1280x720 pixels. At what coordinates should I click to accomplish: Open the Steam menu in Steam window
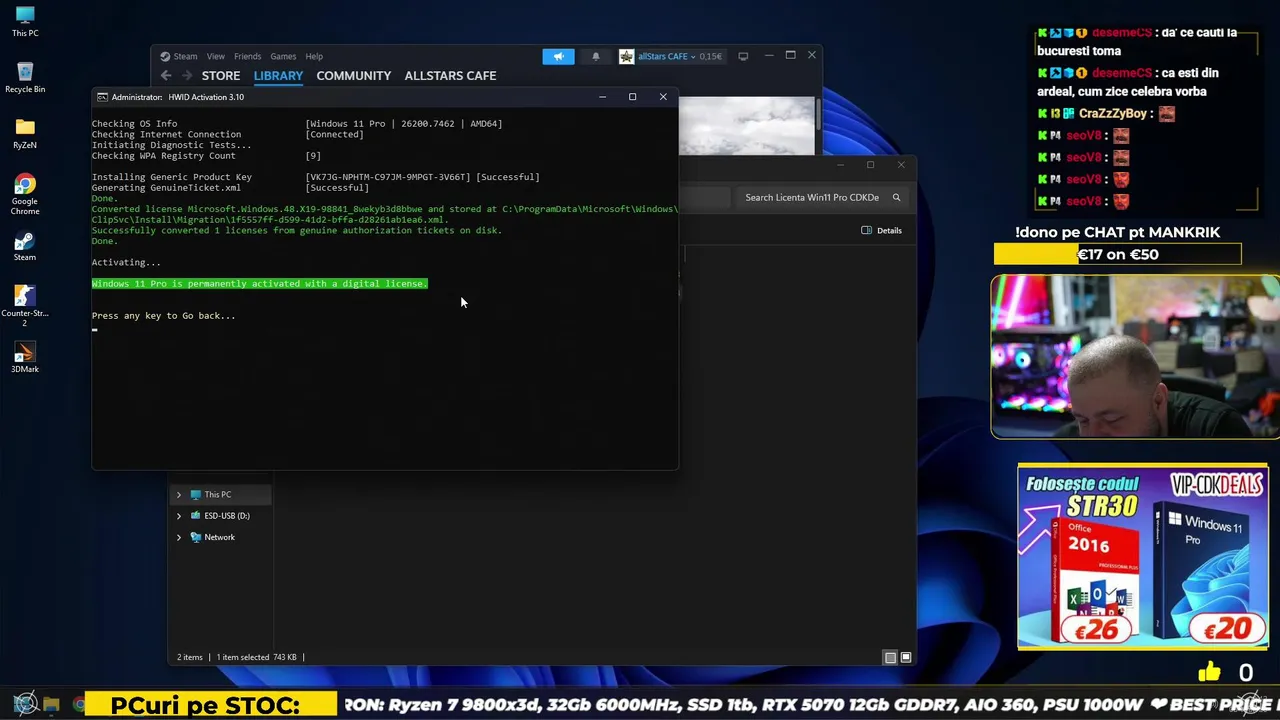(x=185, y=56)
